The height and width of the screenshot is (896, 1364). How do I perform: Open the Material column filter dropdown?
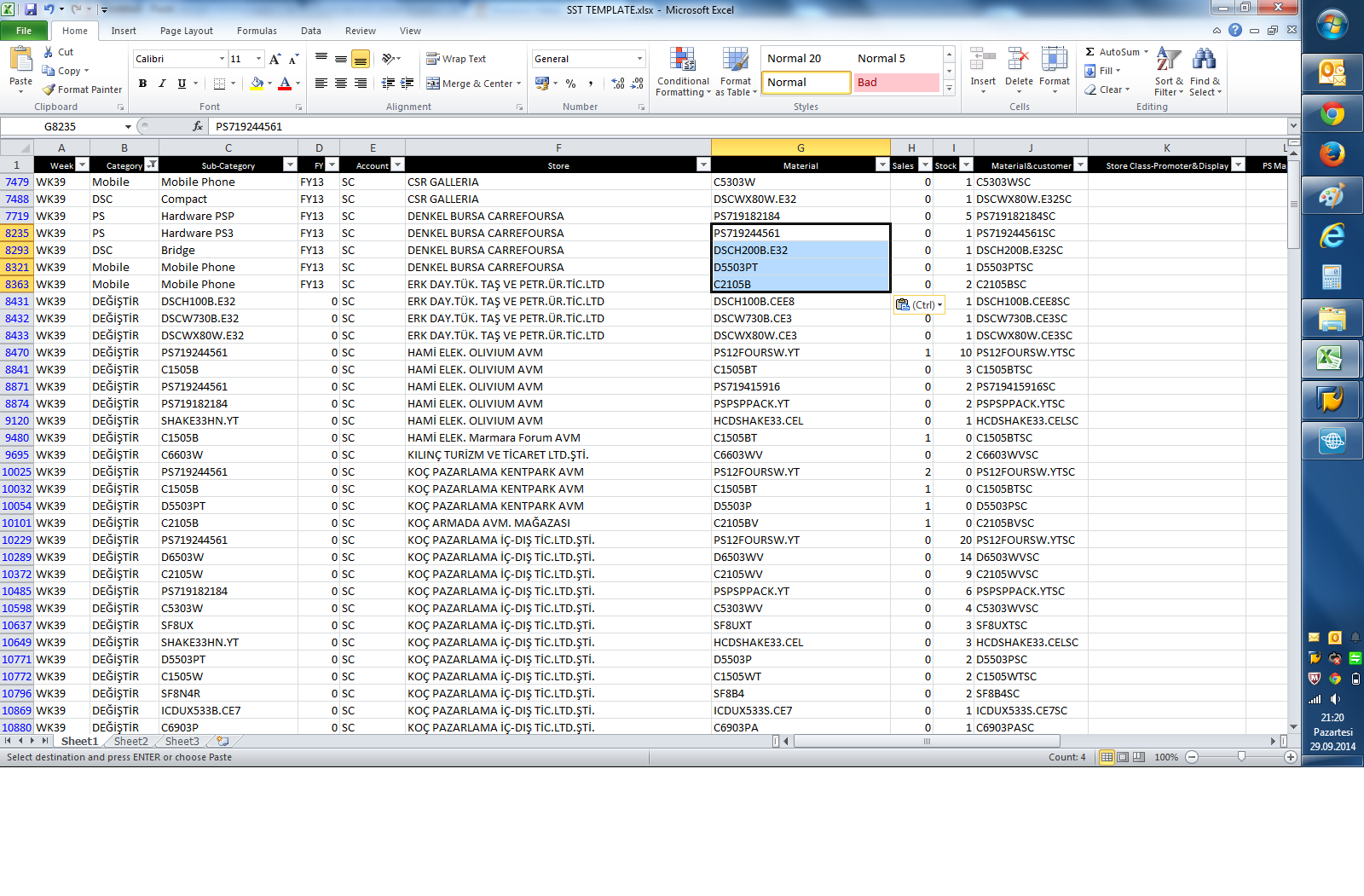882,165
